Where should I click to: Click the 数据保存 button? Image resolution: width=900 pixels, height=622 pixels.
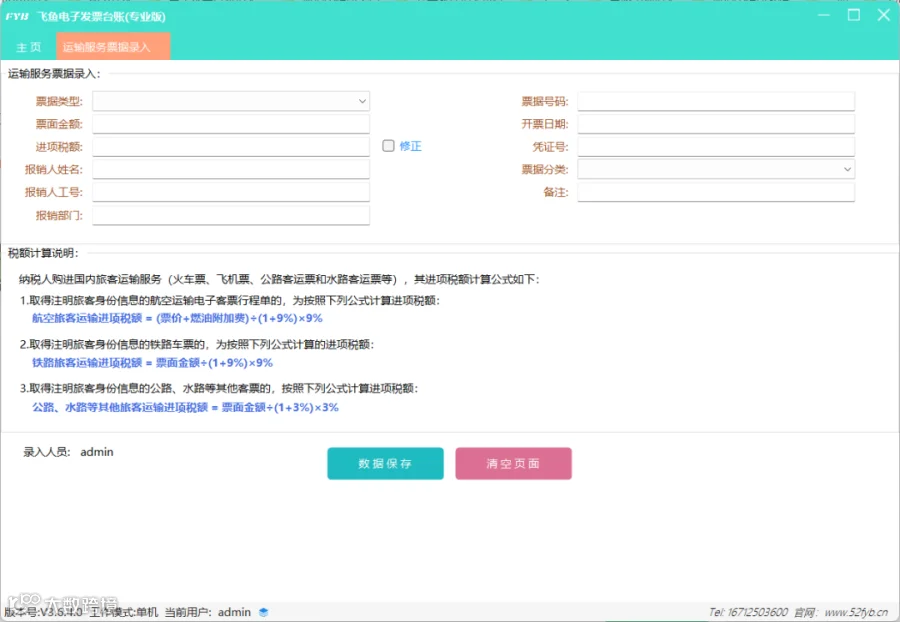click(x=385, y=464)
